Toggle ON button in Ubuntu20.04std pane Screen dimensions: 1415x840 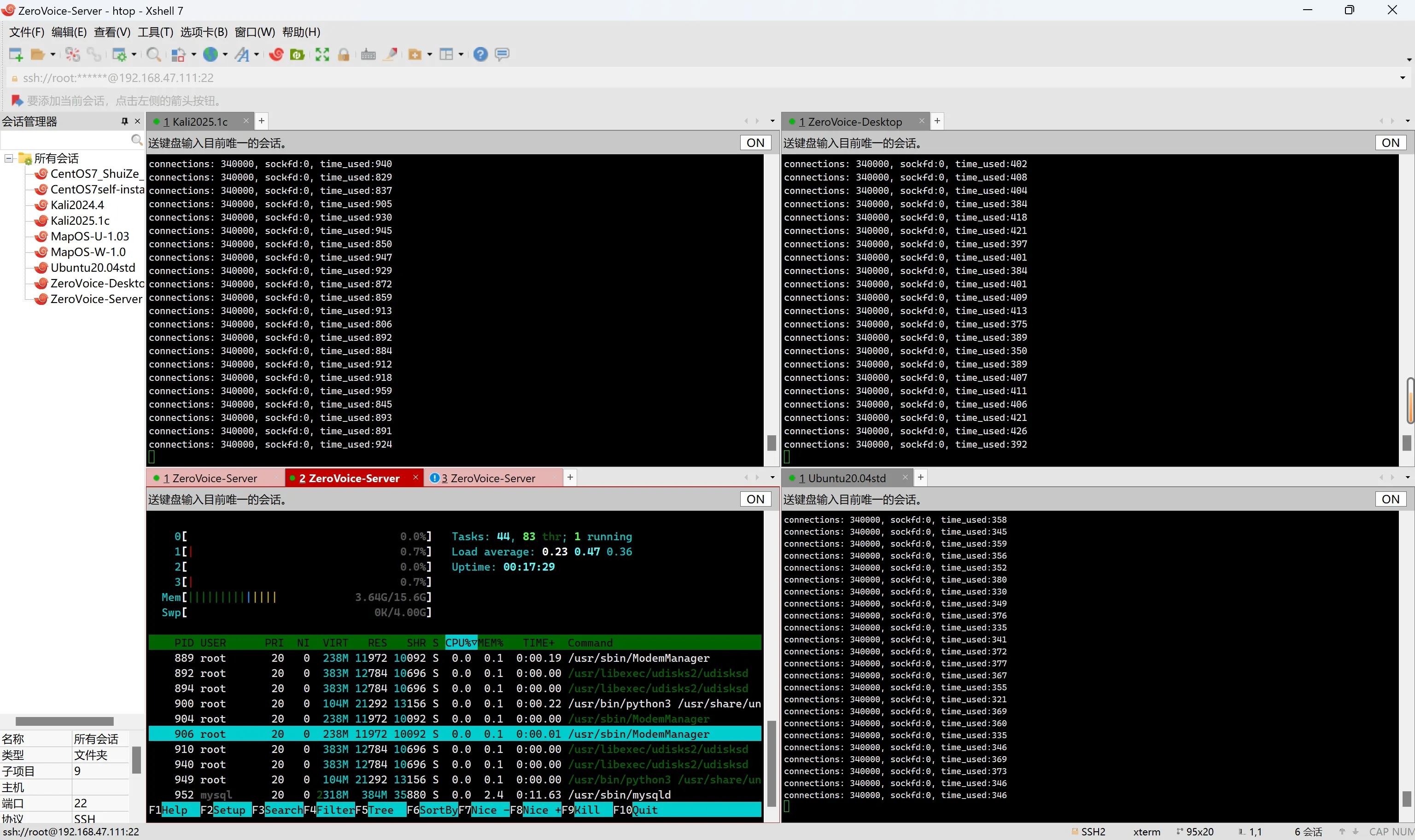1390,499
